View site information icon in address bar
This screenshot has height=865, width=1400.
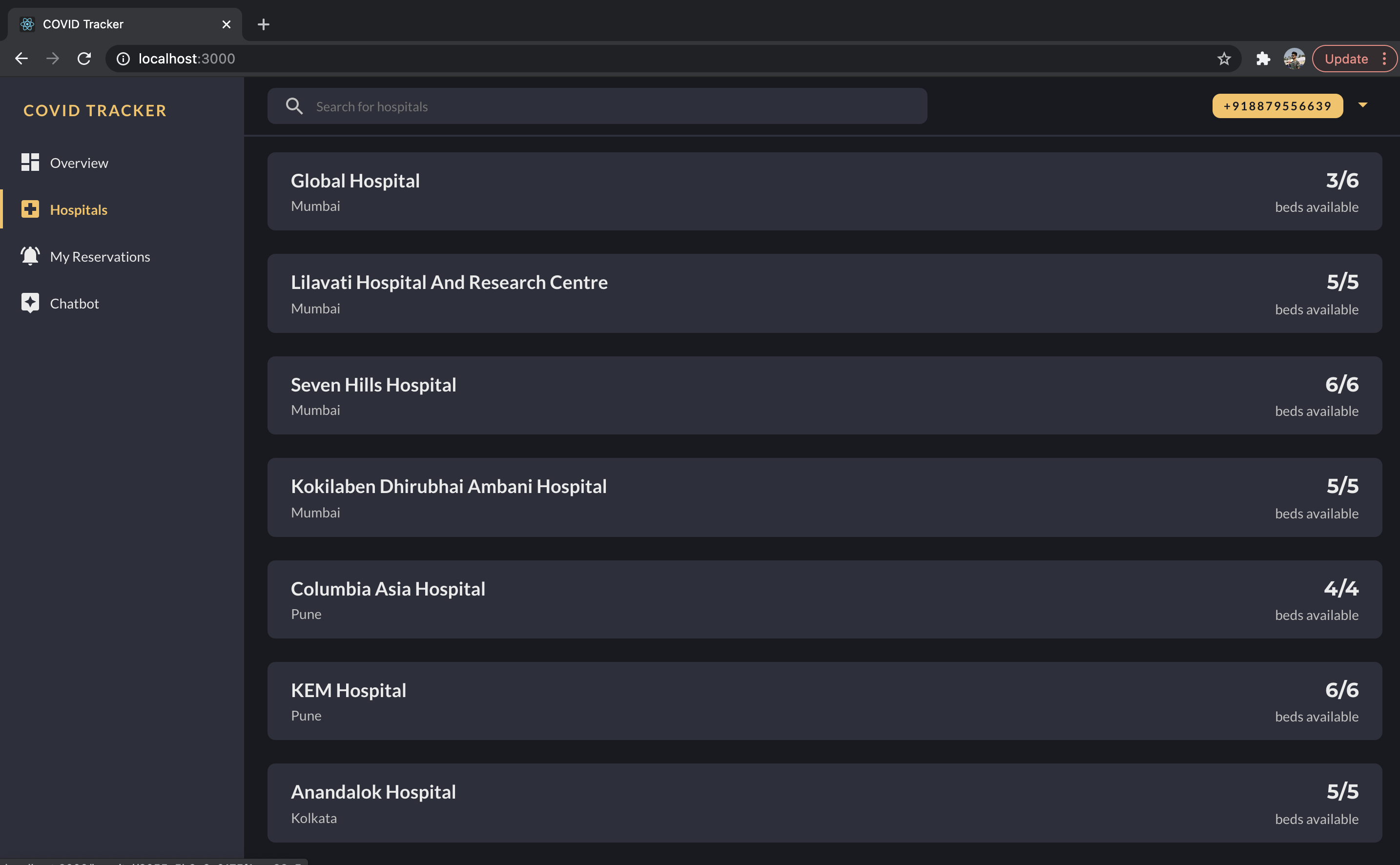pyautogui.click(x=123, y=59)
